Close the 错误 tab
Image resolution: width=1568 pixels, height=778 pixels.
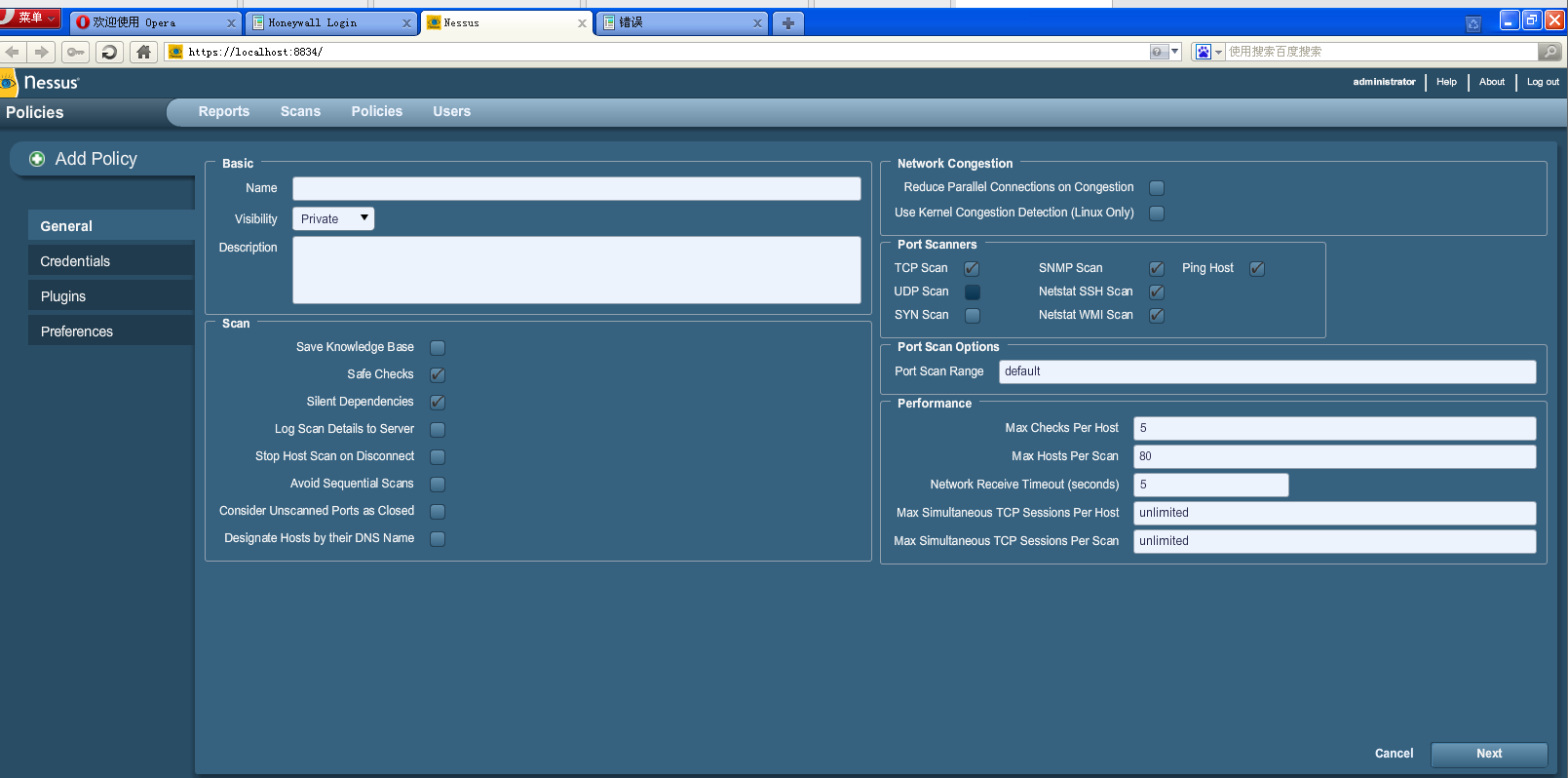pos(757,22)
